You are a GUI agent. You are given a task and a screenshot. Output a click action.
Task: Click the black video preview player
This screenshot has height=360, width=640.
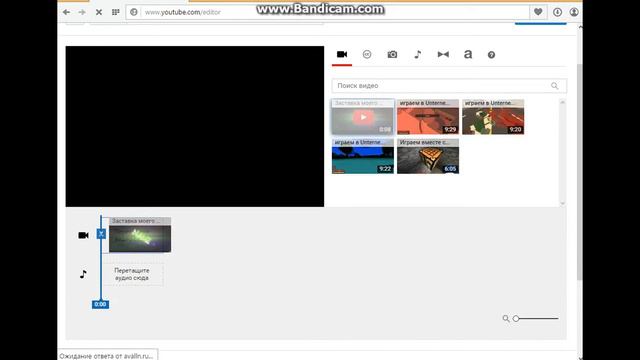195,126
